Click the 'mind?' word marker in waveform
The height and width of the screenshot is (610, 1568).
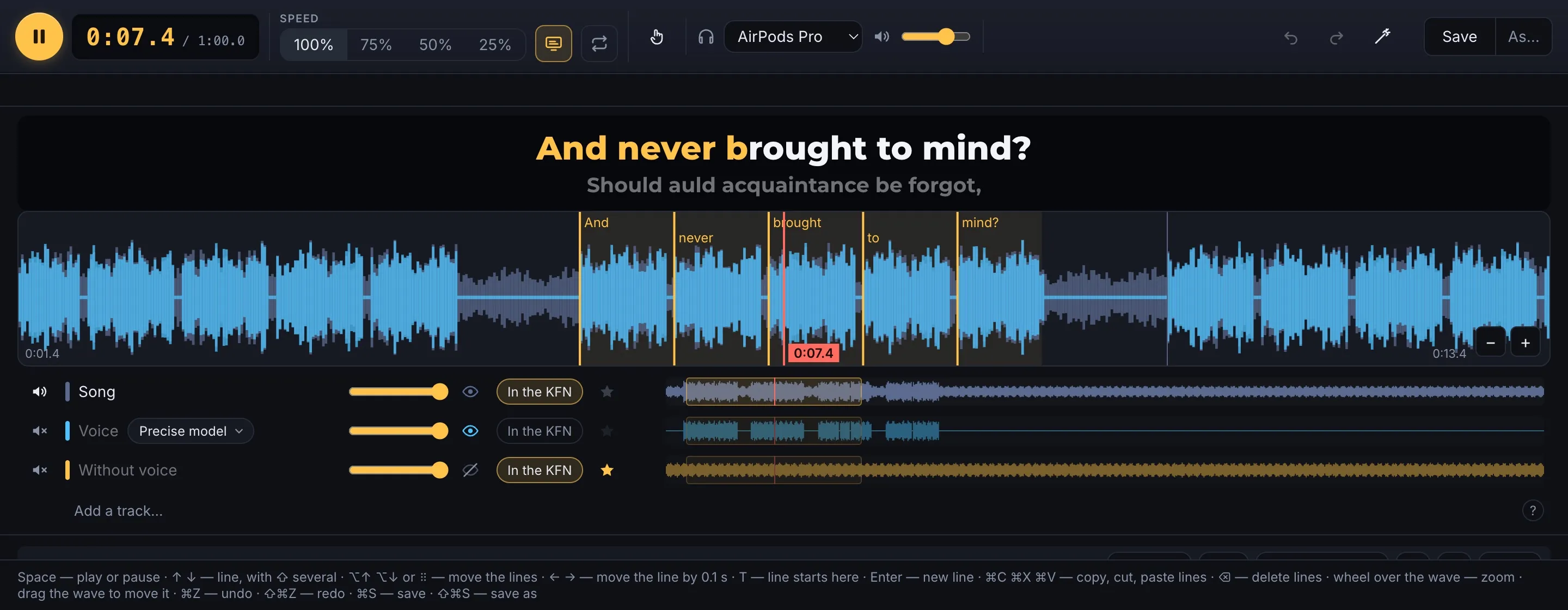pyautogui.click(x=980, y=223)
